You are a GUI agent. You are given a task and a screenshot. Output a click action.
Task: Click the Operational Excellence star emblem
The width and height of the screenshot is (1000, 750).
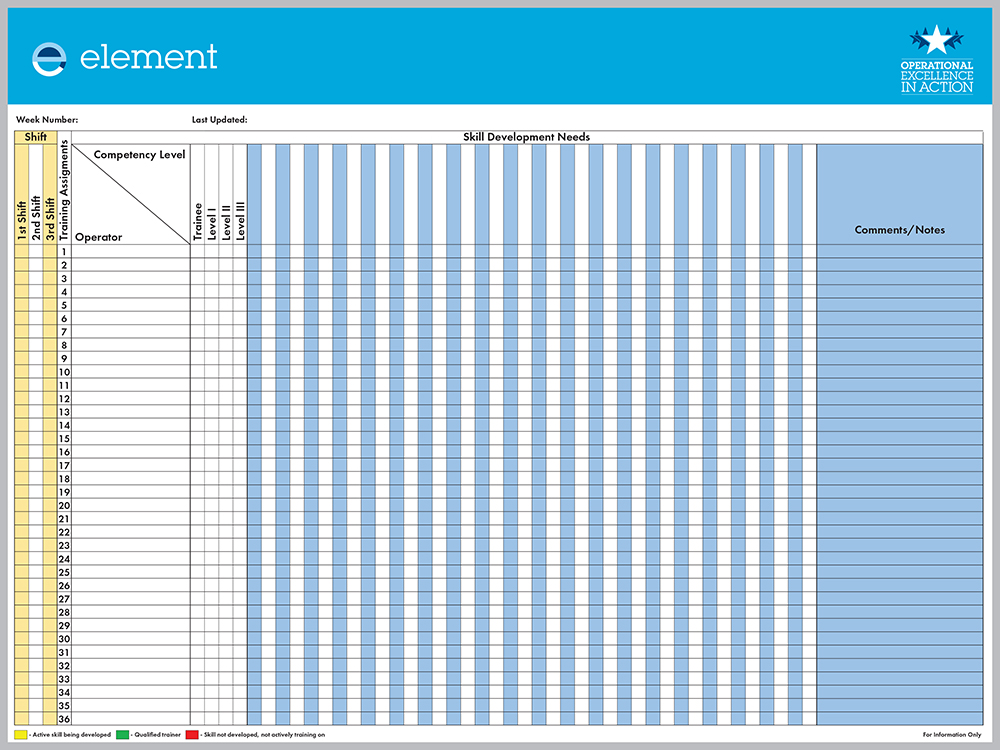tap(937, 42)
